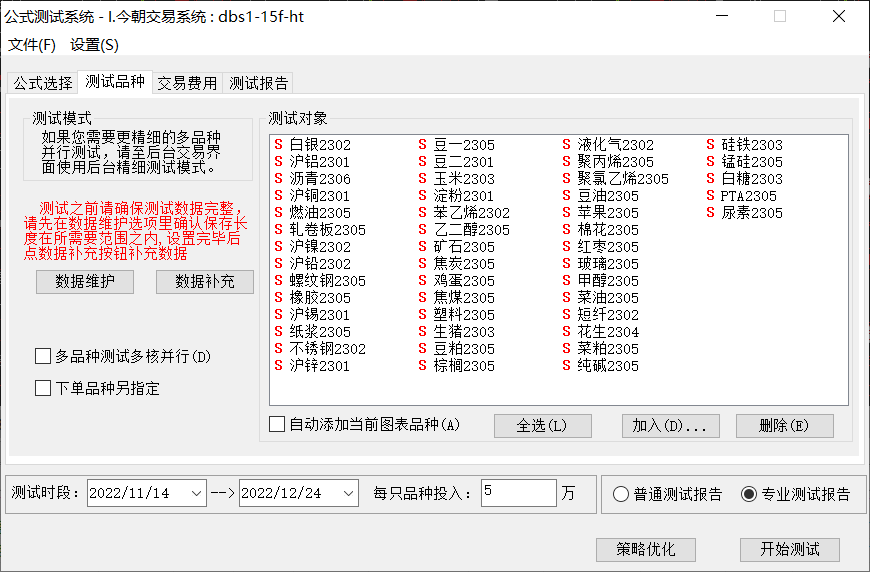The width and height of the screenshot is (870, 572).
Task: Open the 文件(F) menu
Action: (32, 45)
